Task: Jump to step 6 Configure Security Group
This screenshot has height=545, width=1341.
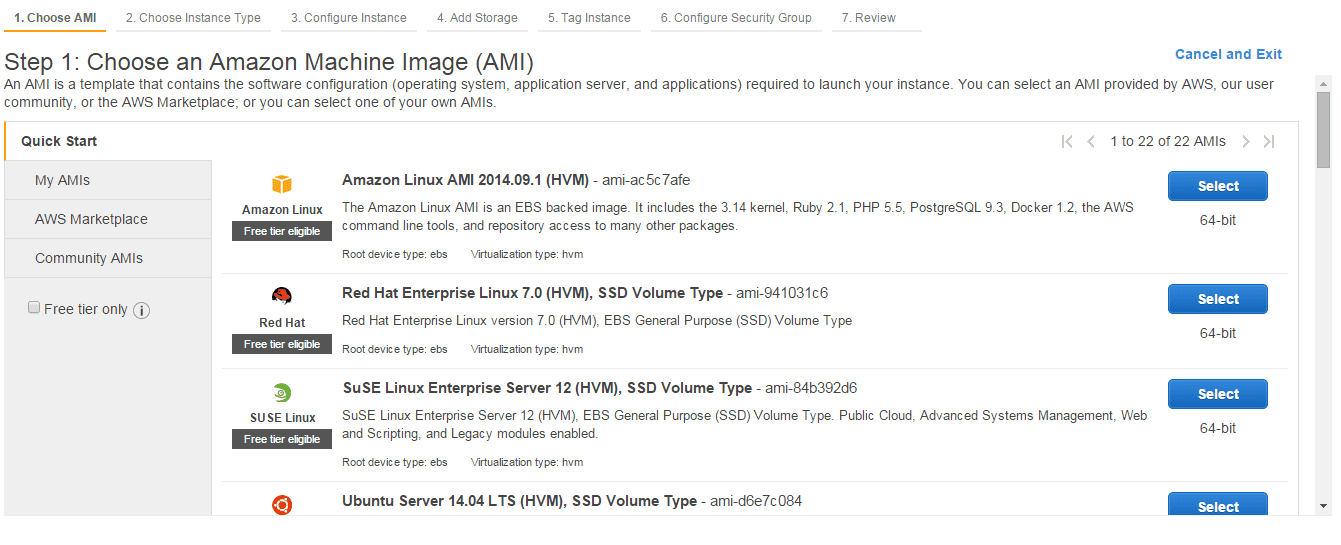Action: point(736,18)
